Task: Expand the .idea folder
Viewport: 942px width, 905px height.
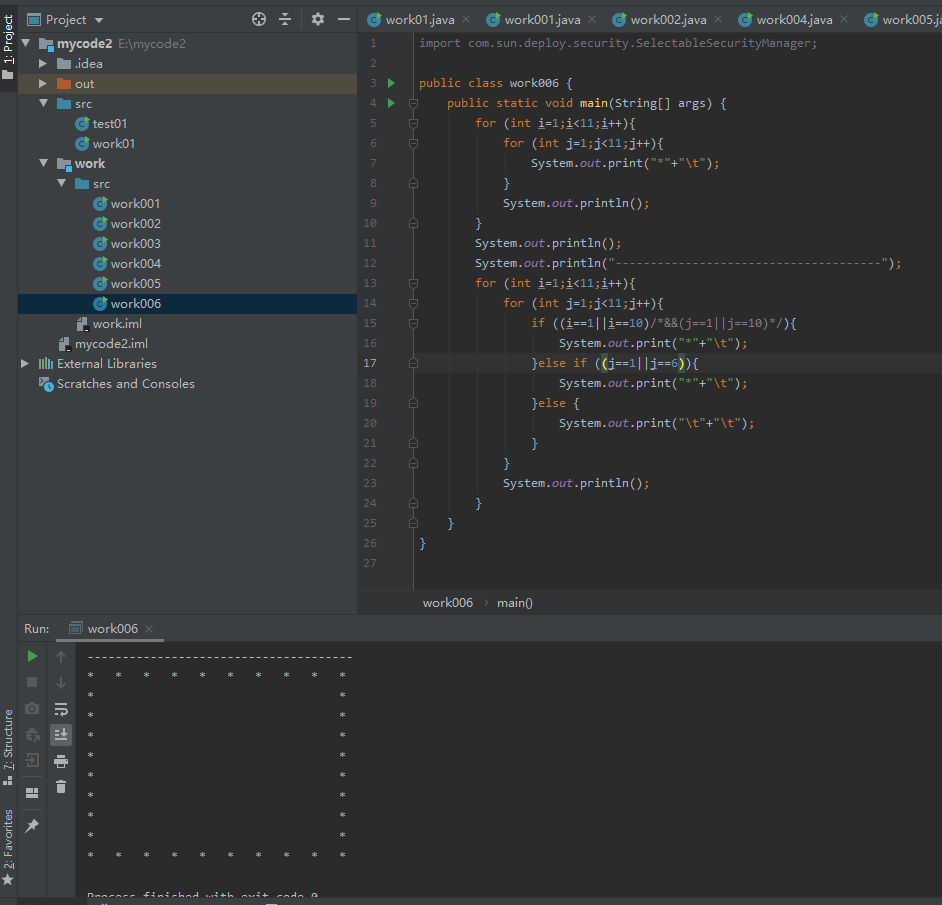Action: [x=43, y=63]
